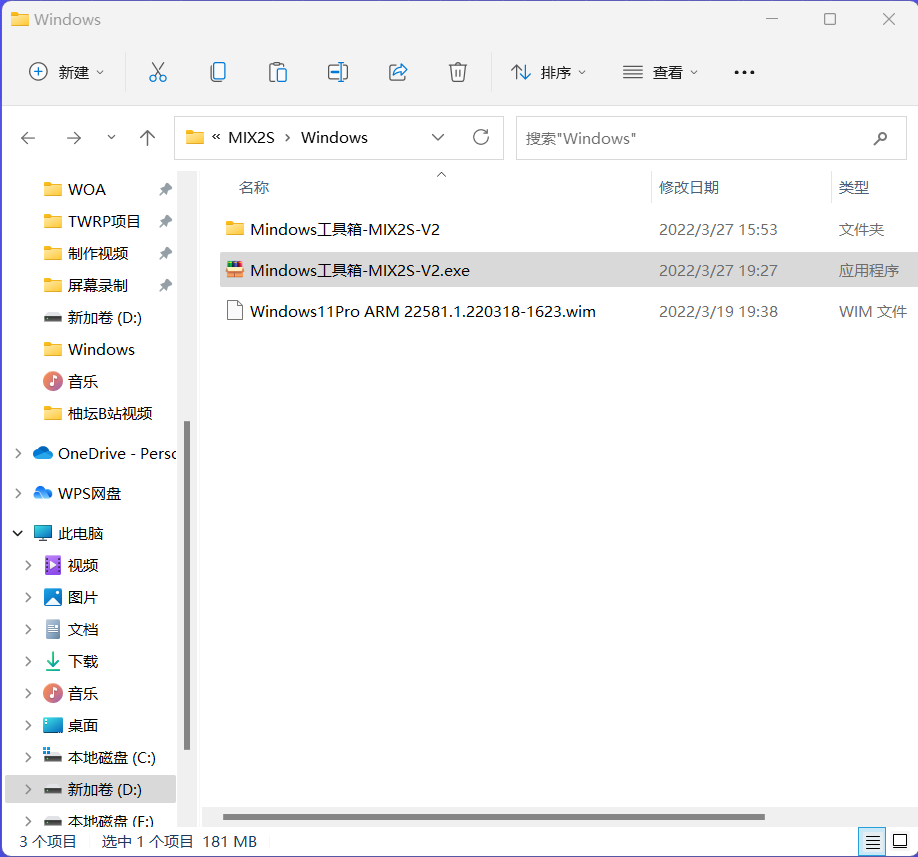Collapse the 此电脑 tree node
Image resolution: width=918 pixels, height=857 pixels.
18,533
